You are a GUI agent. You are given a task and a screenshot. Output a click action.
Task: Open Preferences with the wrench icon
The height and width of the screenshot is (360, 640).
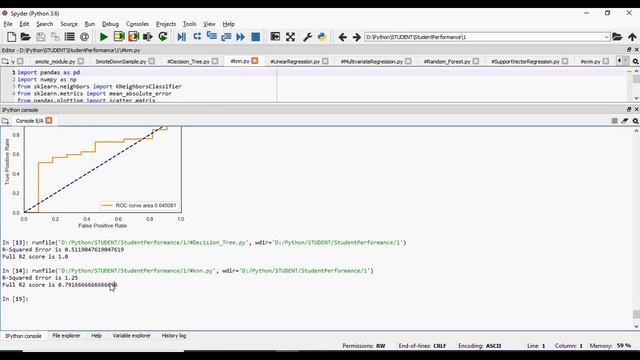pyautogui.click(x=307, y=37)
